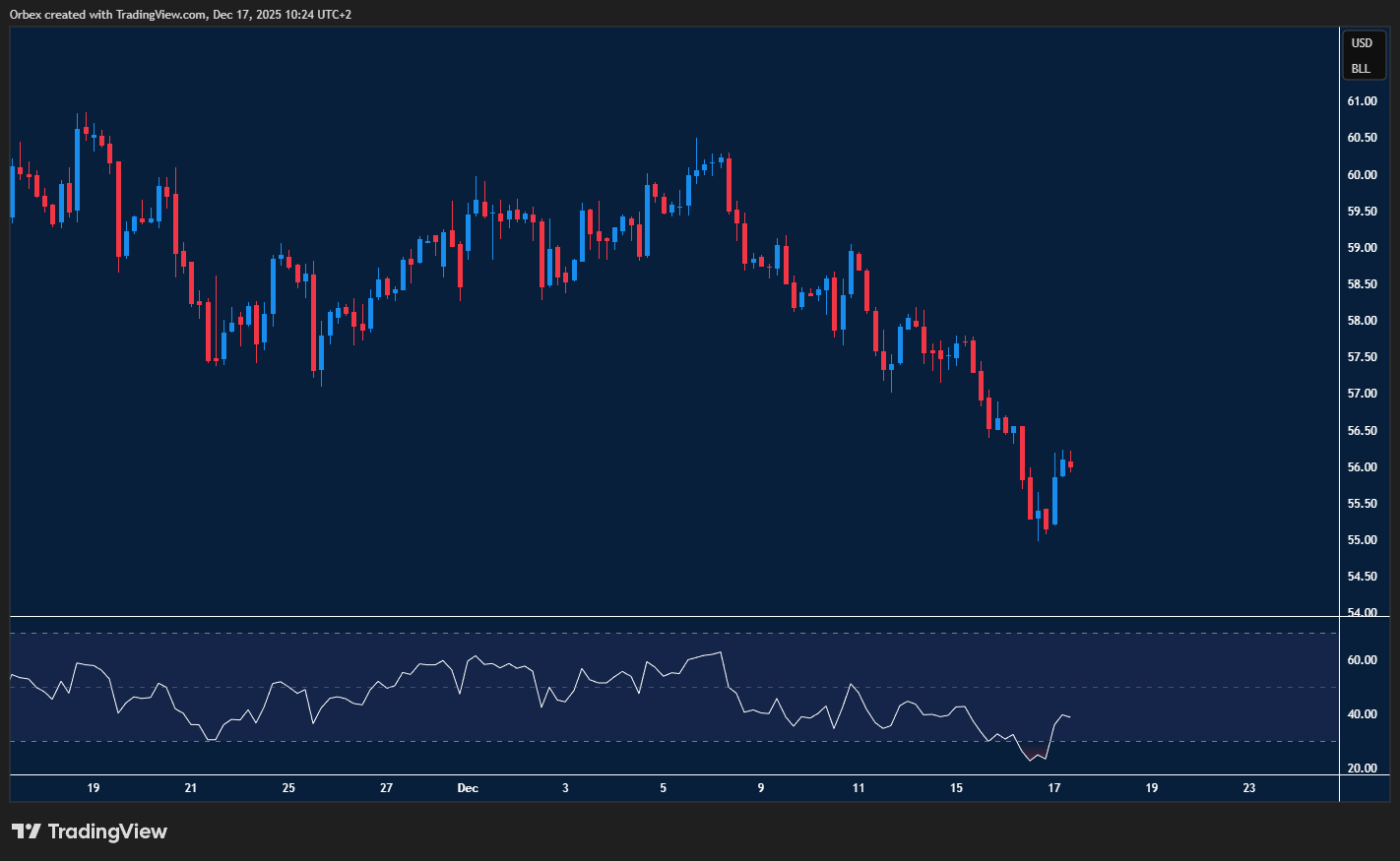This screenshot has width=1400, height=861.
Task: Select the Dec label on the time axis
Action: tap(467, 788)
